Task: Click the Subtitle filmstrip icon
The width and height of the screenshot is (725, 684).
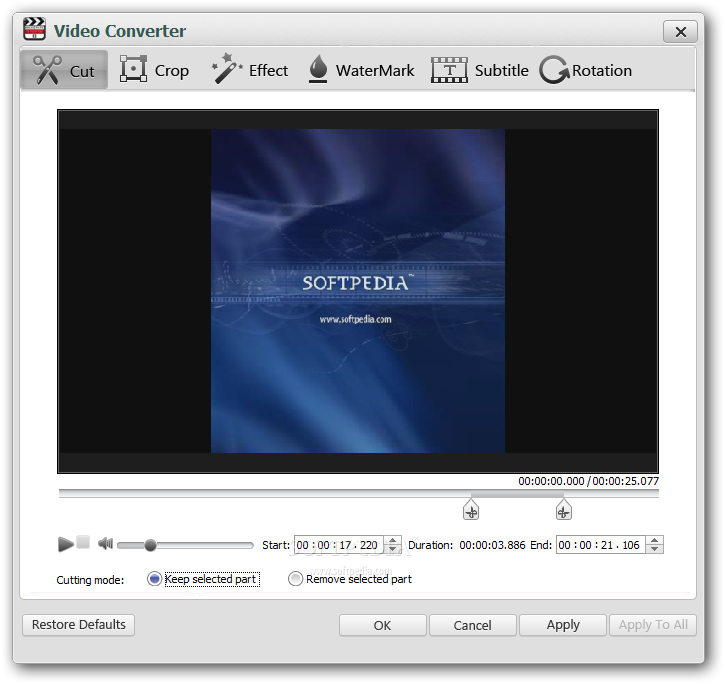Action: point(449,70)
